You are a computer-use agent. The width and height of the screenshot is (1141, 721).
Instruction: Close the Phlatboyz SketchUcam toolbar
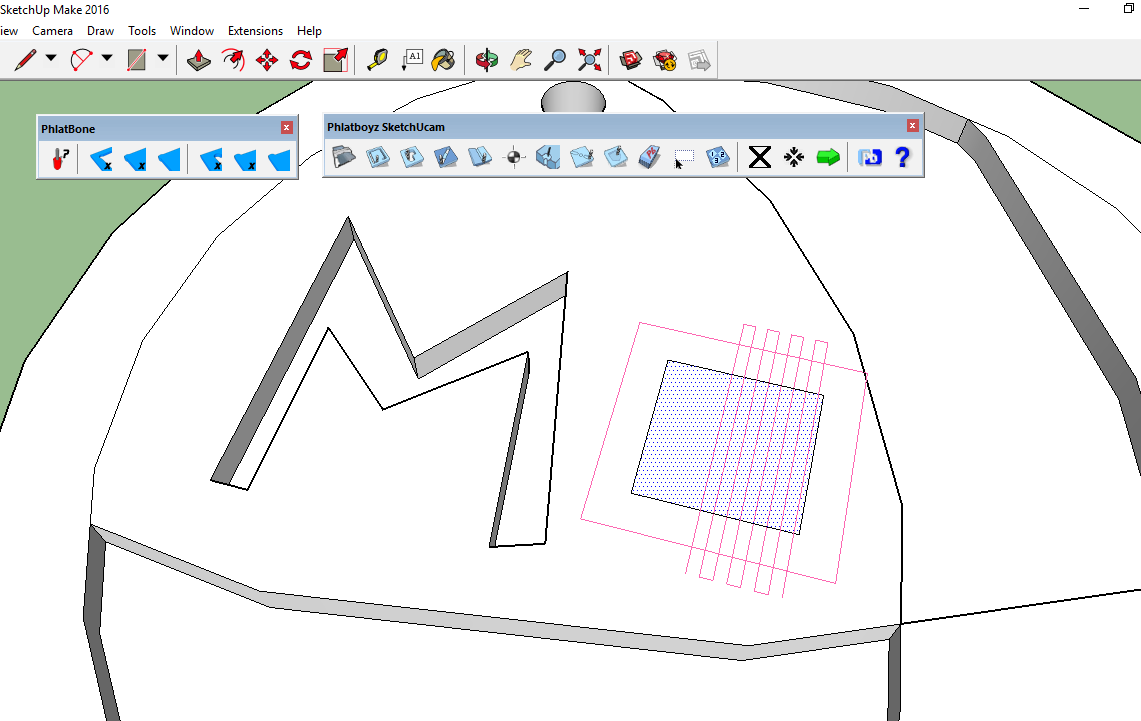coord(912,126)
